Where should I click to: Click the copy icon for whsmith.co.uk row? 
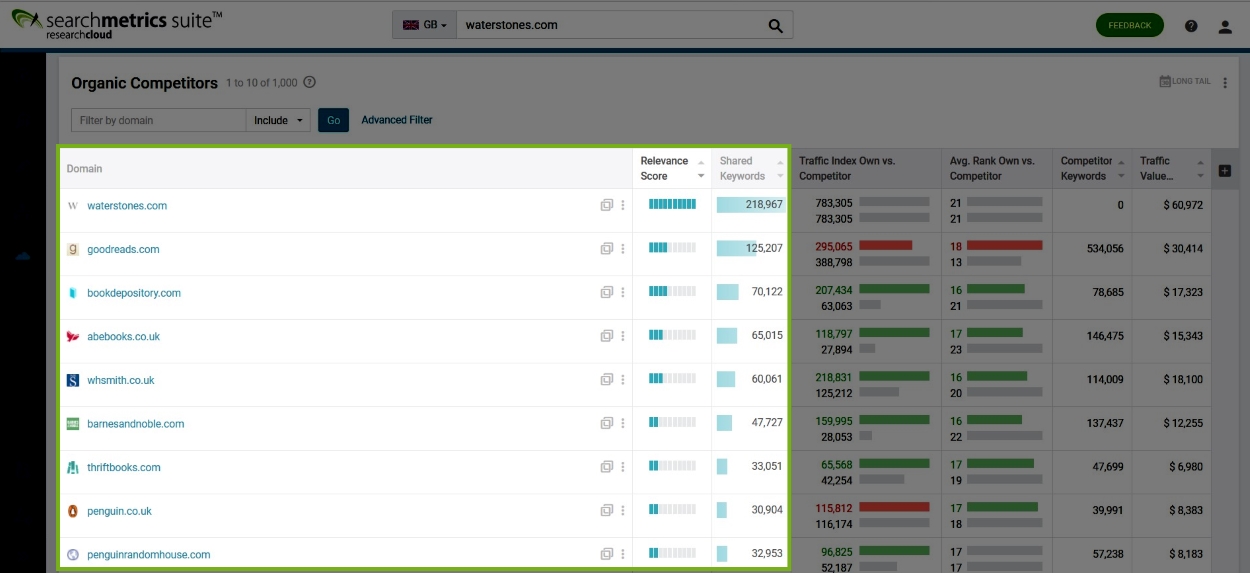[x=606, y=380]
